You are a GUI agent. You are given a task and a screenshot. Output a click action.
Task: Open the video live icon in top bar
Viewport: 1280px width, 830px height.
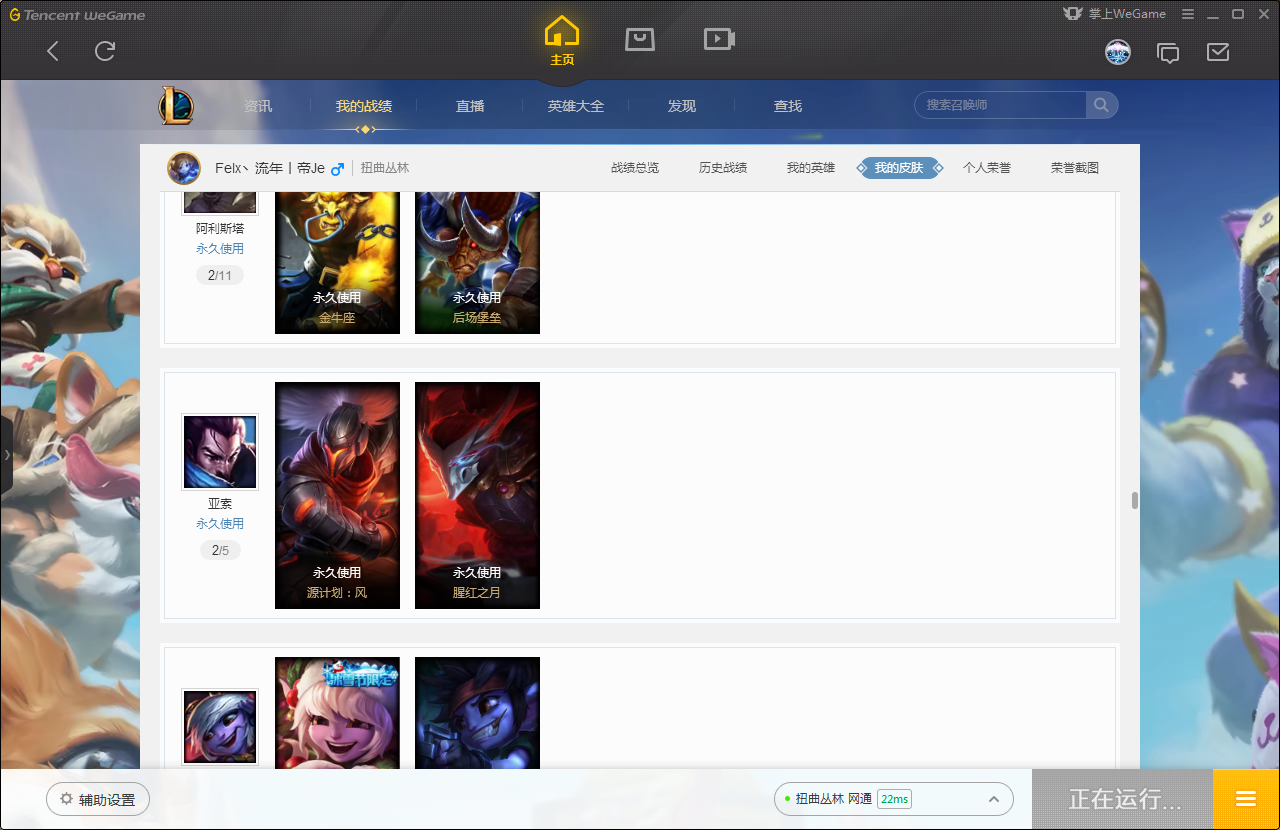719,39
